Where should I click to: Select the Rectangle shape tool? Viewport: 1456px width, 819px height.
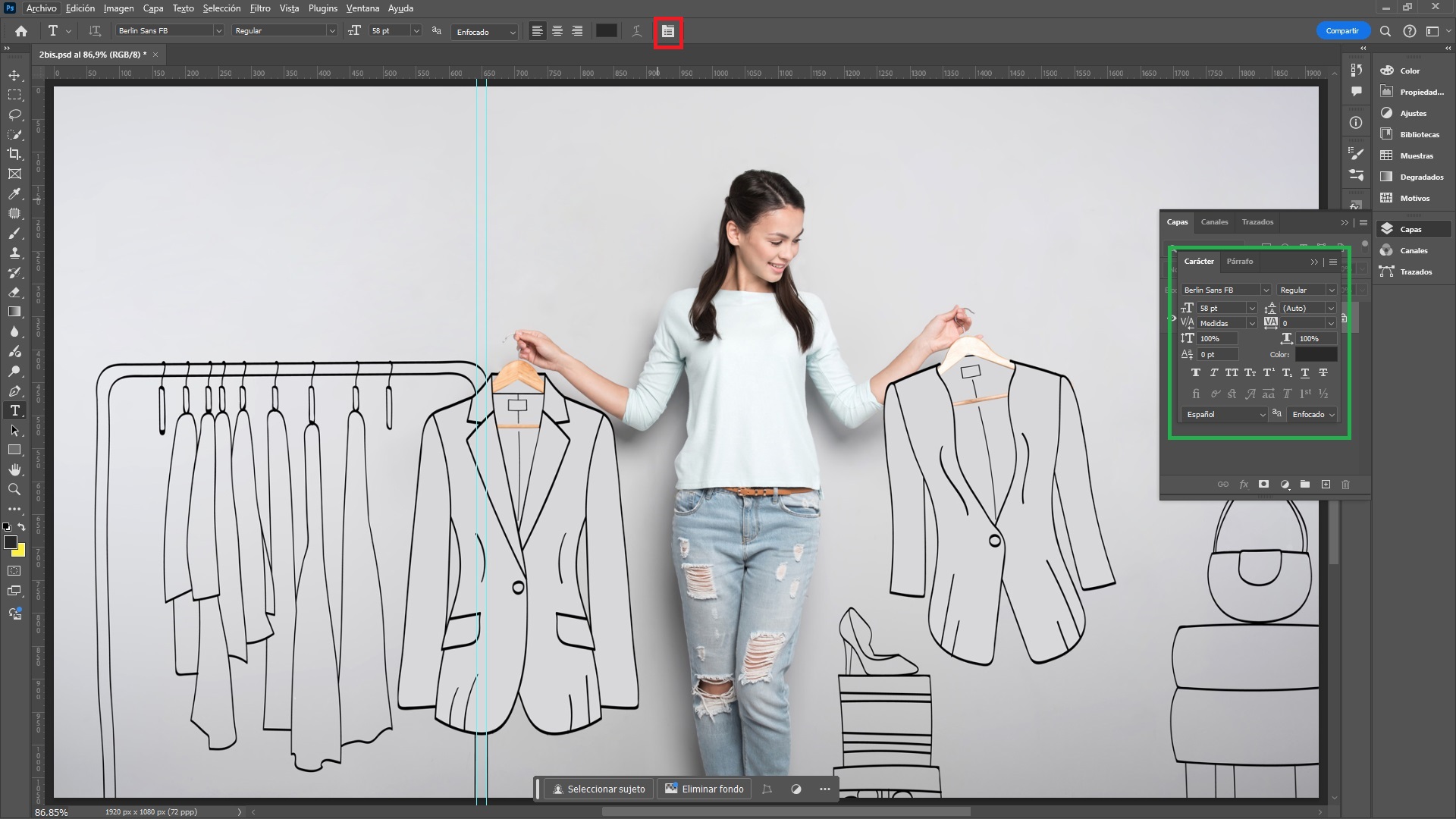click(x=14, y=450)
